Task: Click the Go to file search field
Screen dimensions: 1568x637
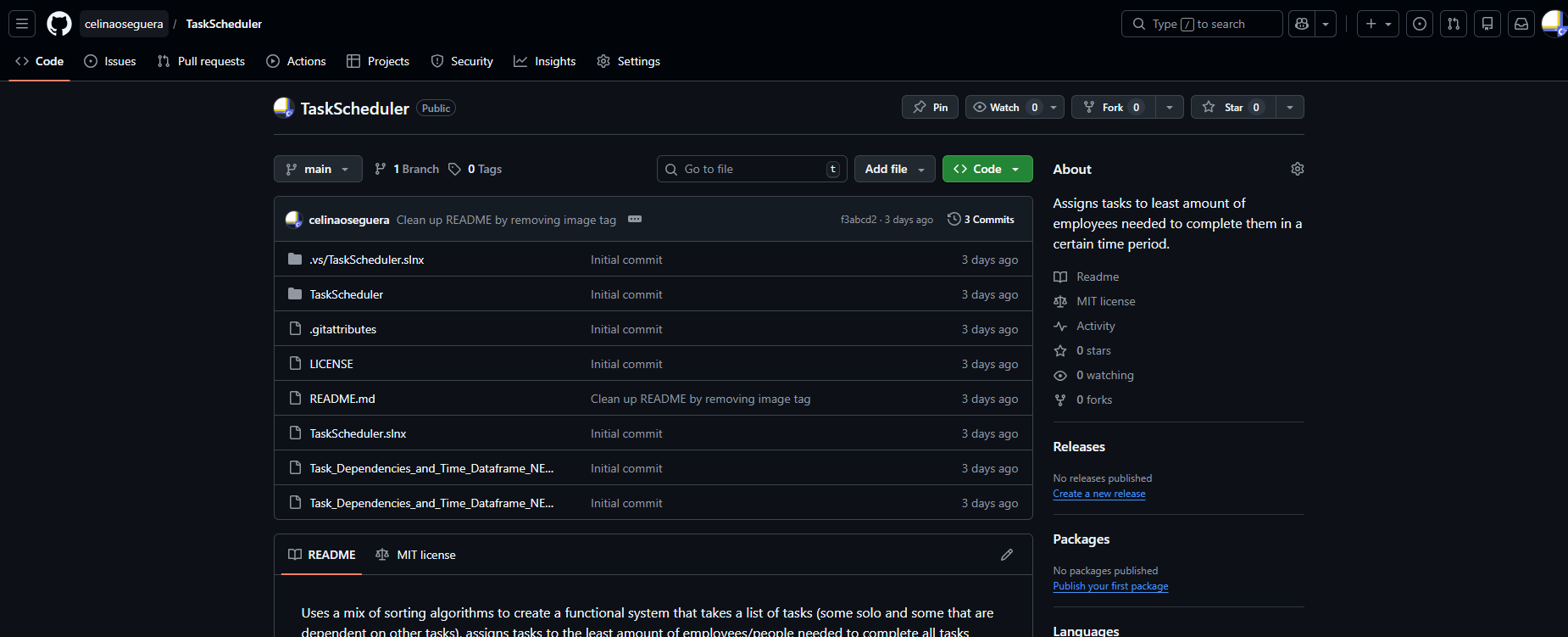Action: pos(751,169)
